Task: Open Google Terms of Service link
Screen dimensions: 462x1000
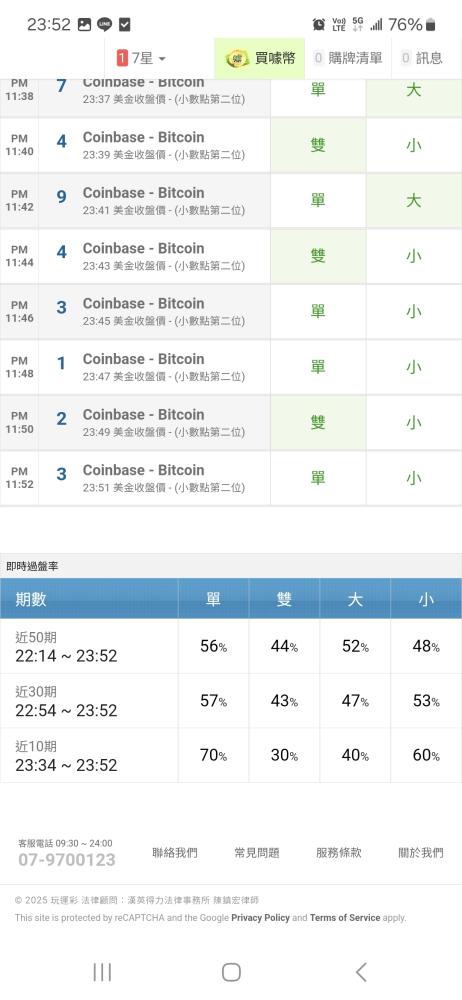Action: (x=345, y=918)
